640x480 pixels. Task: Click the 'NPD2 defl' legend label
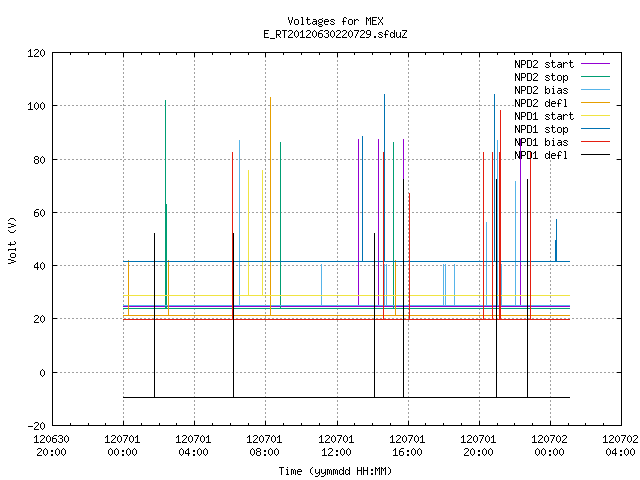pos(541,103)
